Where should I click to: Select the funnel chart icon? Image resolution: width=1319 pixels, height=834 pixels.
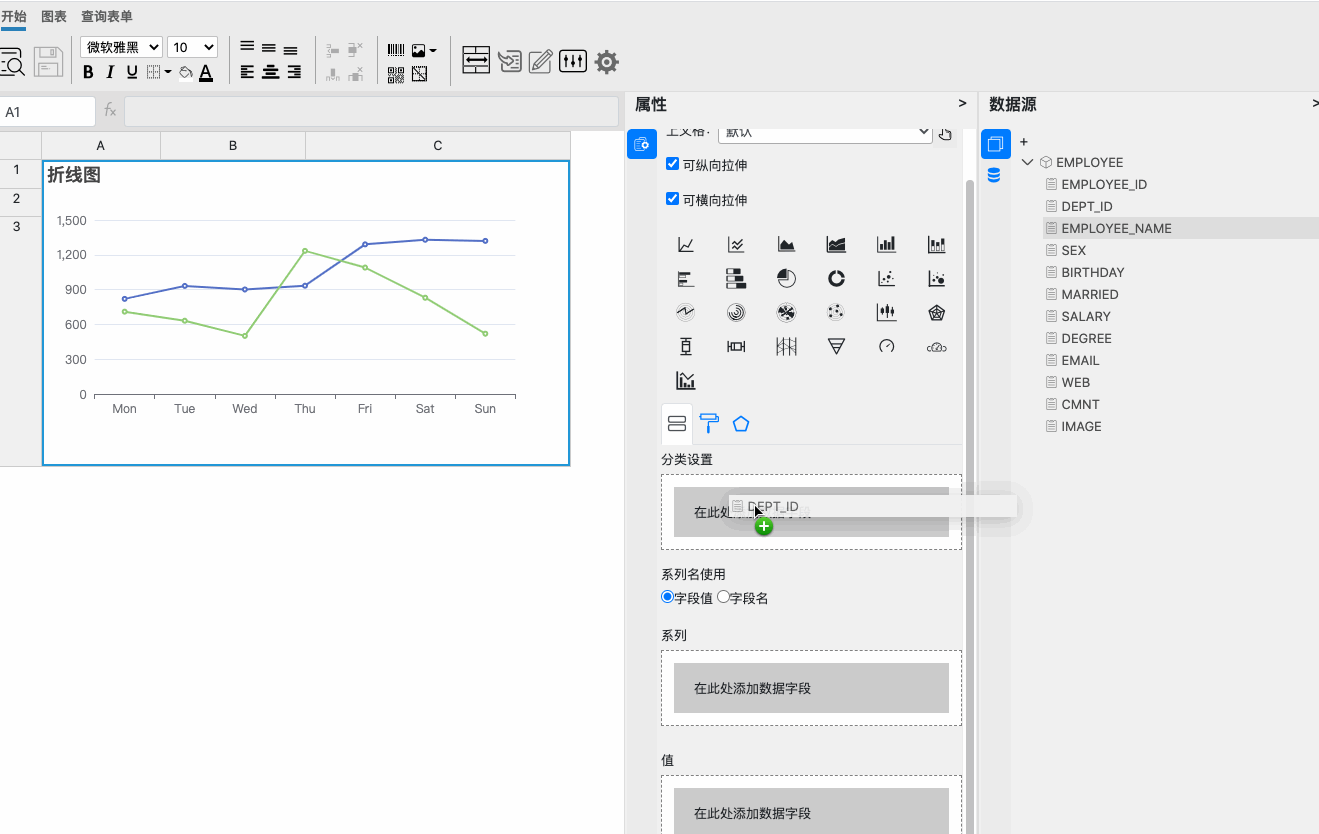(x=836, y=346)
